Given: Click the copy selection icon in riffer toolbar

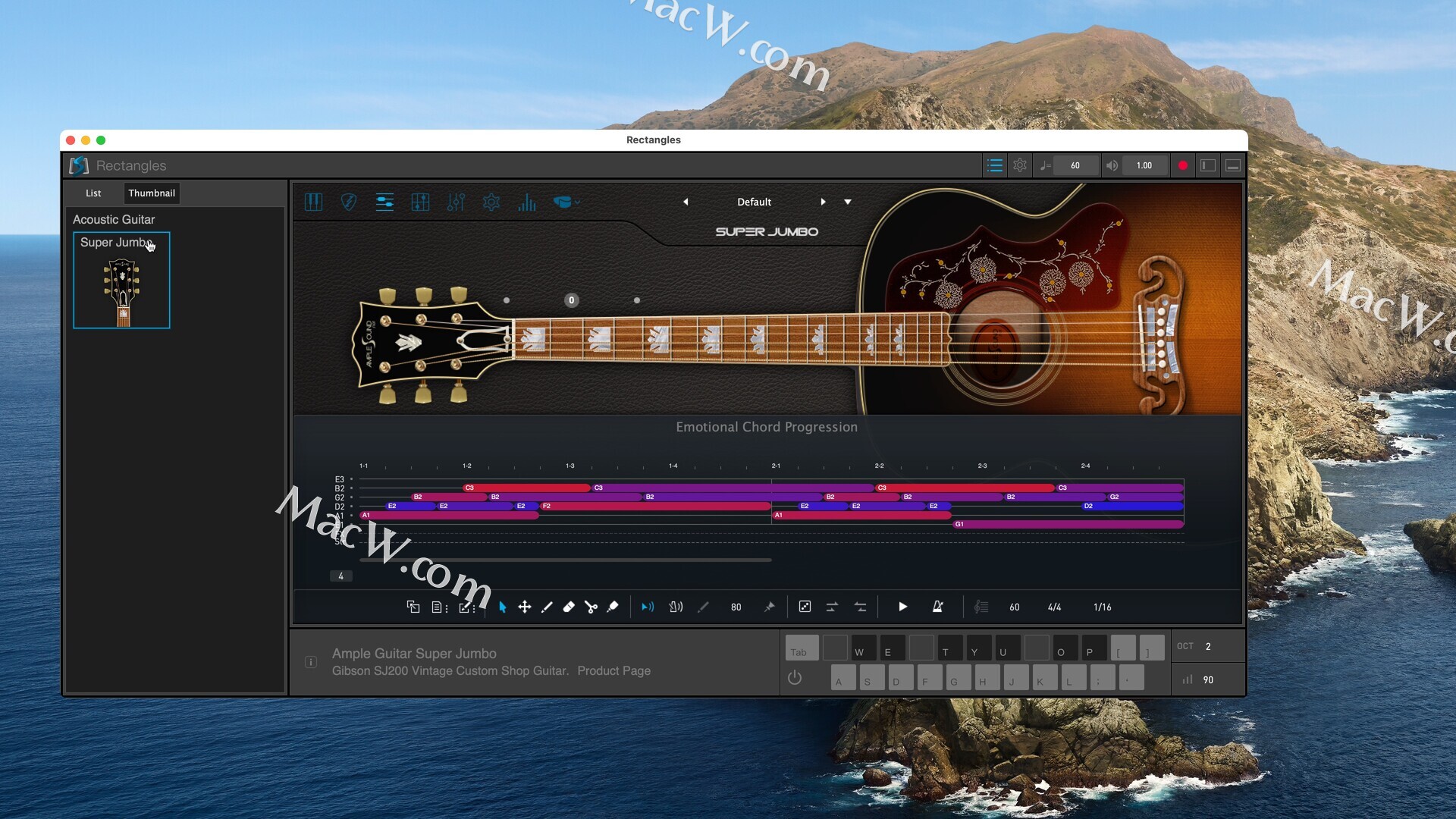Looking at the screenshot, I should pos(413,607).
